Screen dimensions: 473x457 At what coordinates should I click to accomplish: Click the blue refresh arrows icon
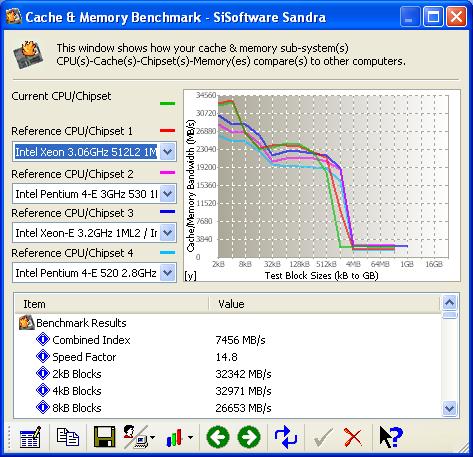[x=286, y=437]
